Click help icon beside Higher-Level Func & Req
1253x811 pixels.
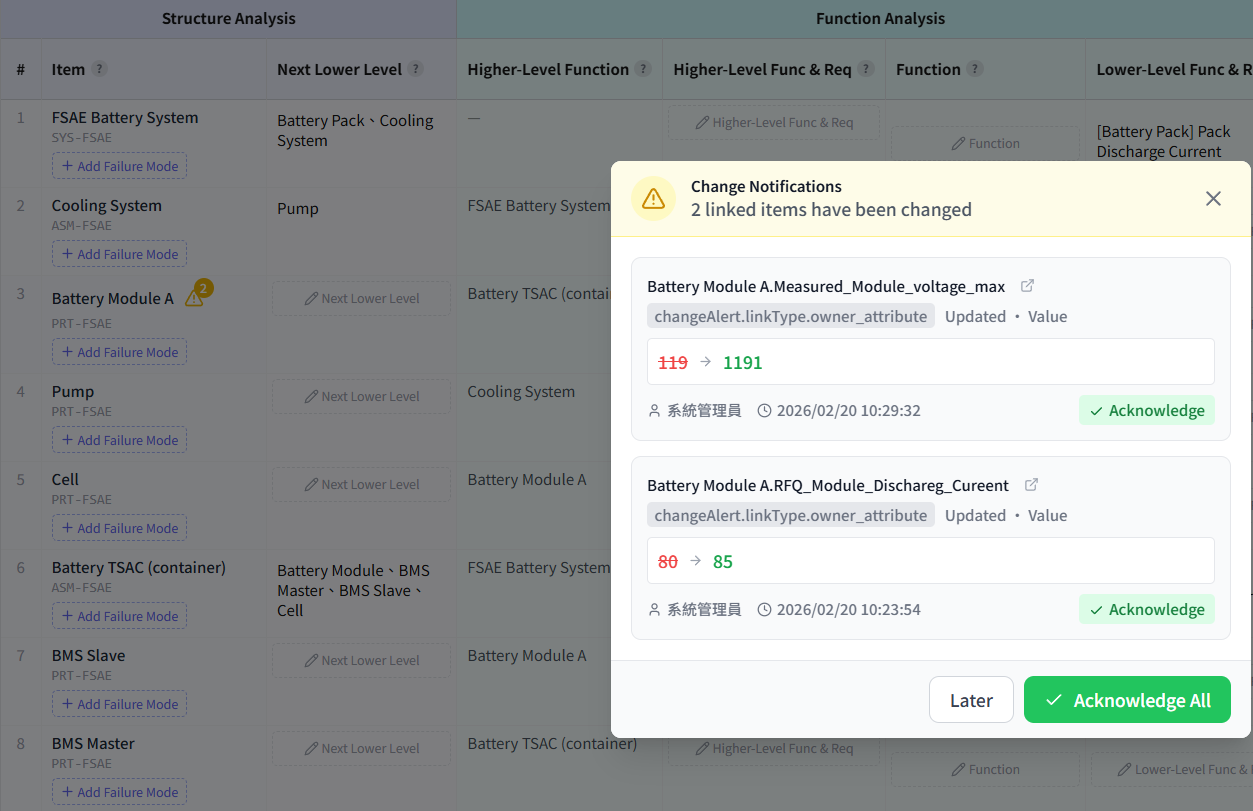click(866, 69)
